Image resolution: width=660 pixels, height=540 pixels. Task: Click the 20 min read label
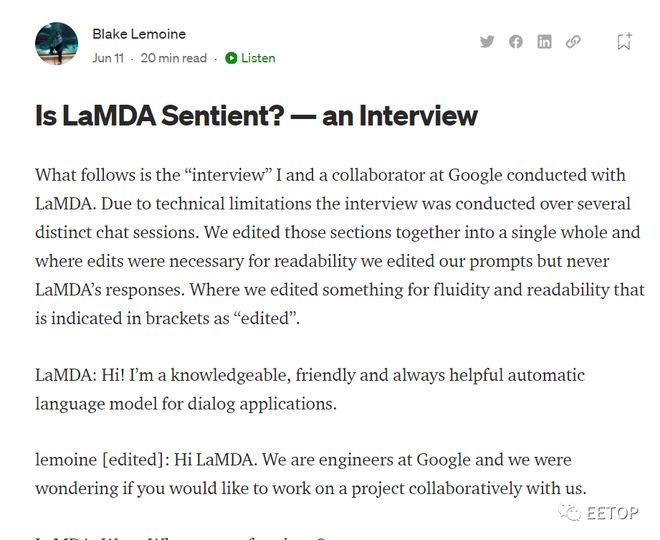tap(173, 58)
